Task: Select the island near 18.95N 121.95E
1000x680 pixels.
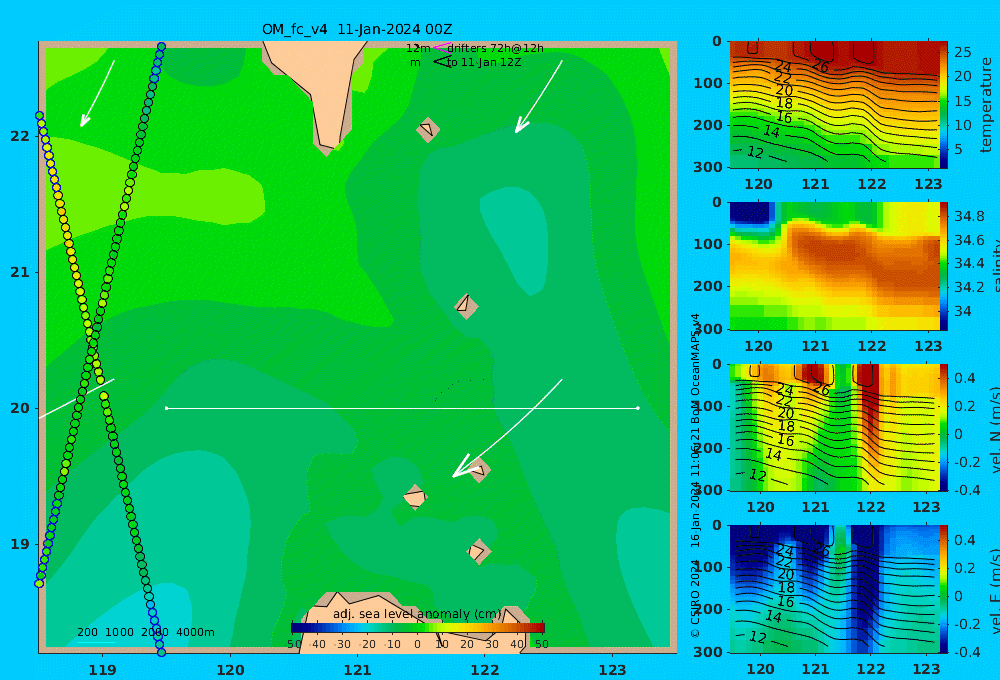Action: 478,551
